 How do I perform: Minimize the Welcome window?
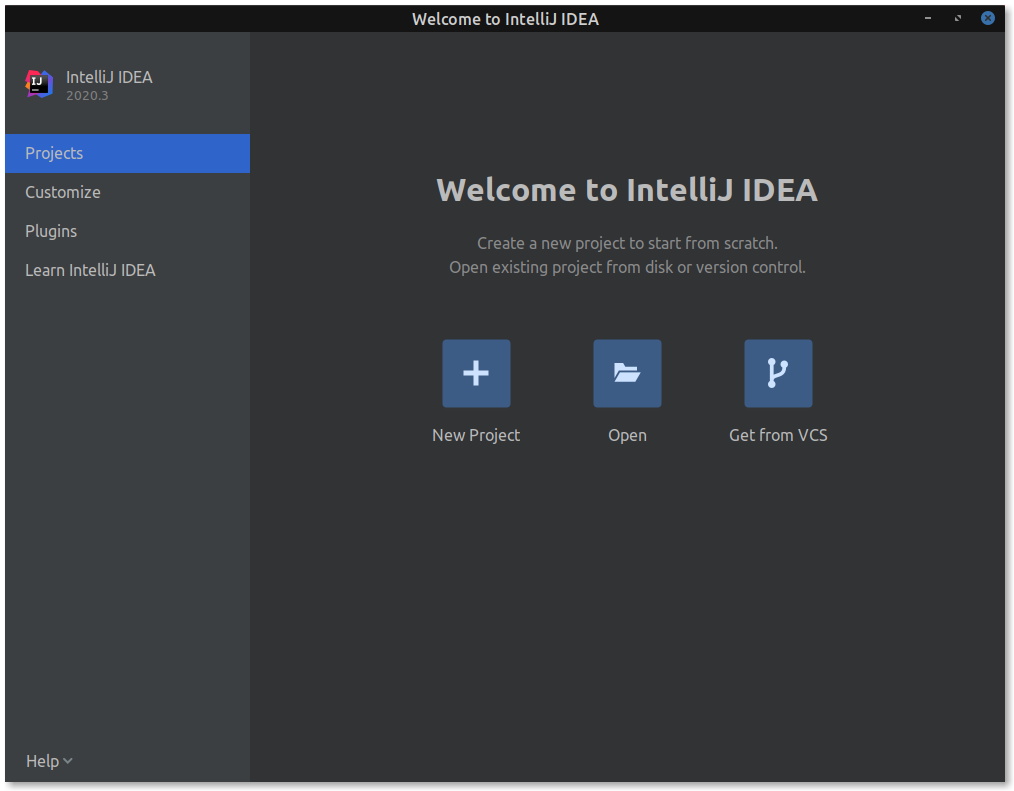coord(928,18)
